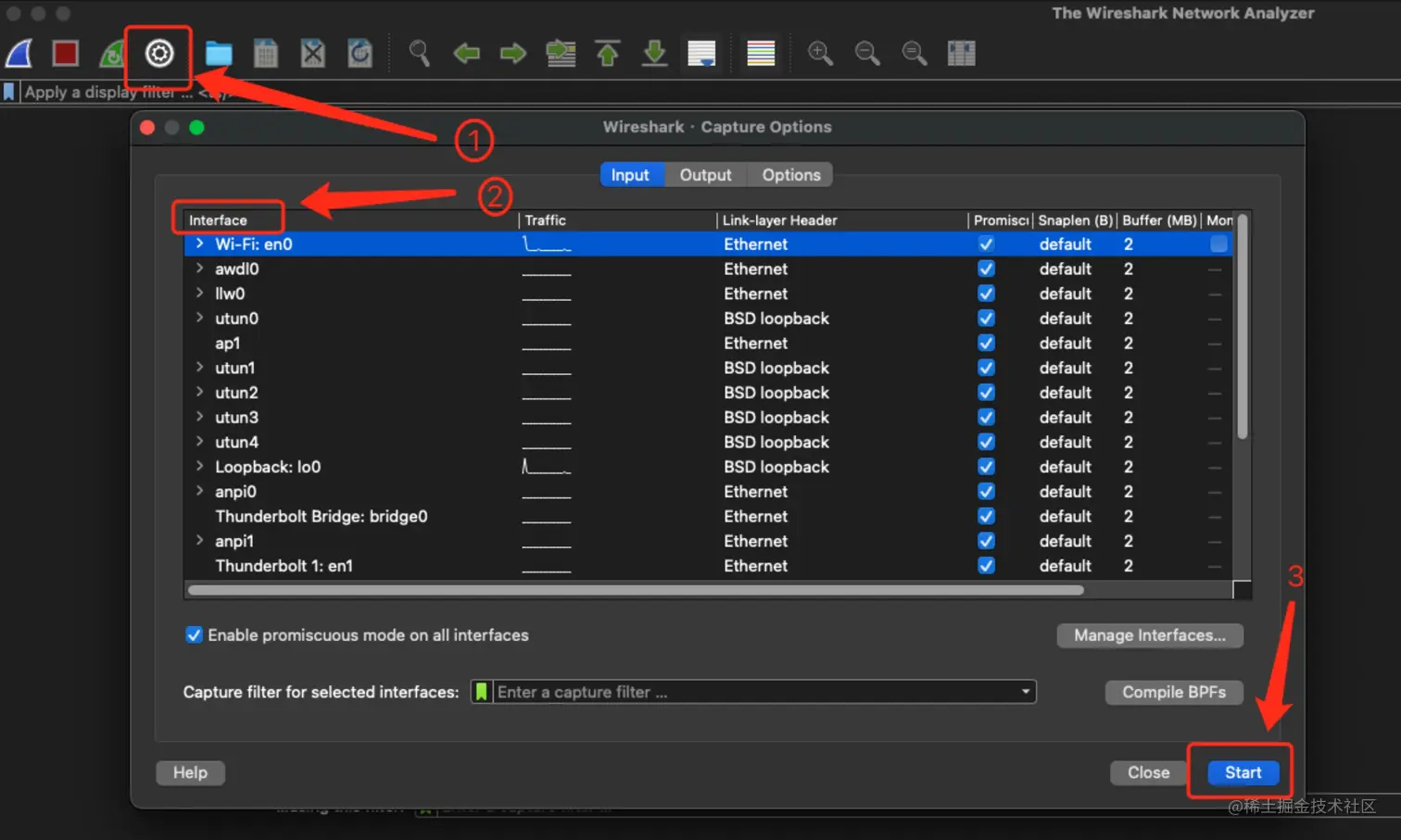This screenshot has width=1401, height=840.
Task: Click BSD loopback cell for utun2
Action: pos(776,393)
